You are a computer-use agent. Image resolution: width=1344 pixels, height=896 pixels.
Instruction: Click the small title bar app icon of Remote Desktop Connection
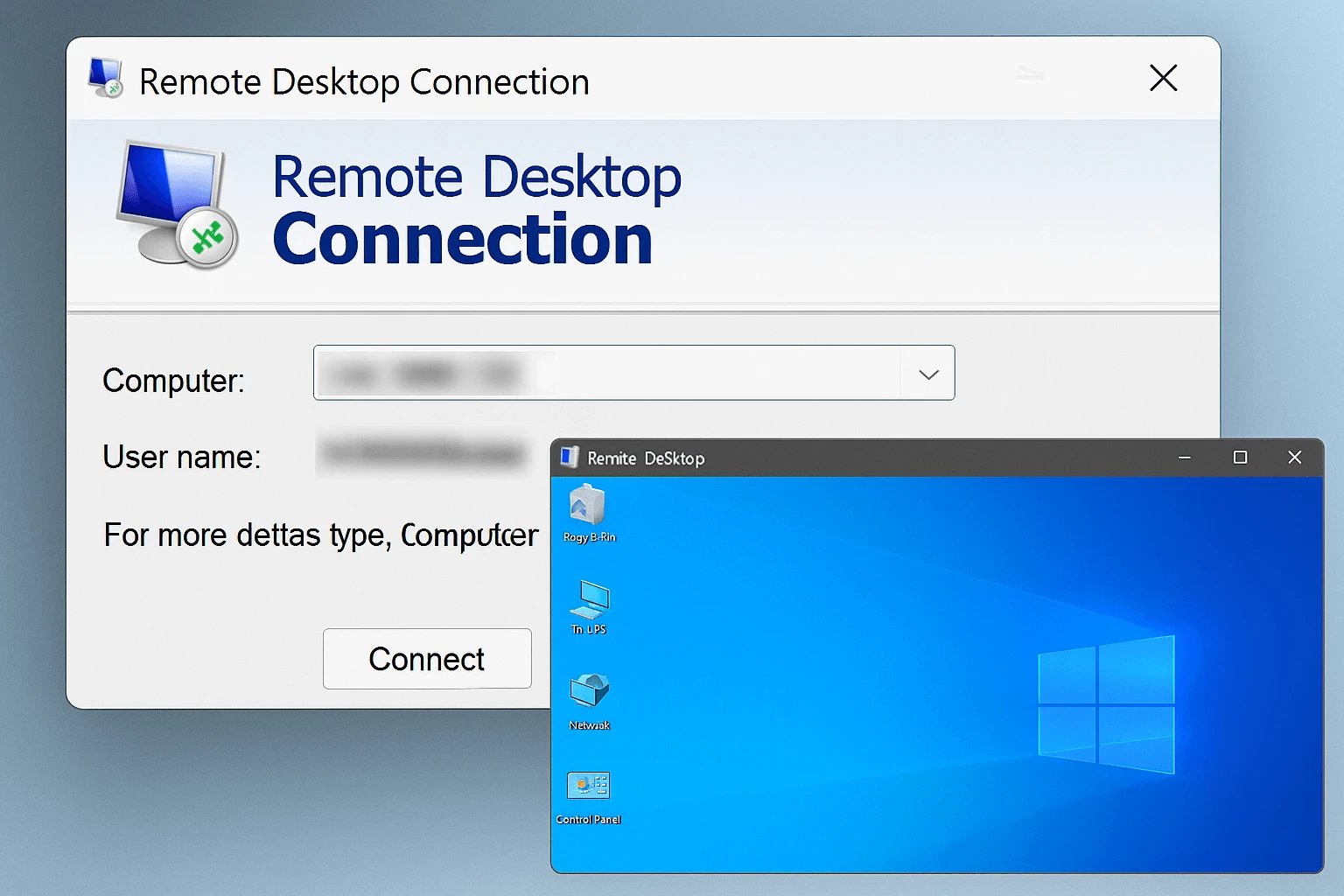(106, 79)
